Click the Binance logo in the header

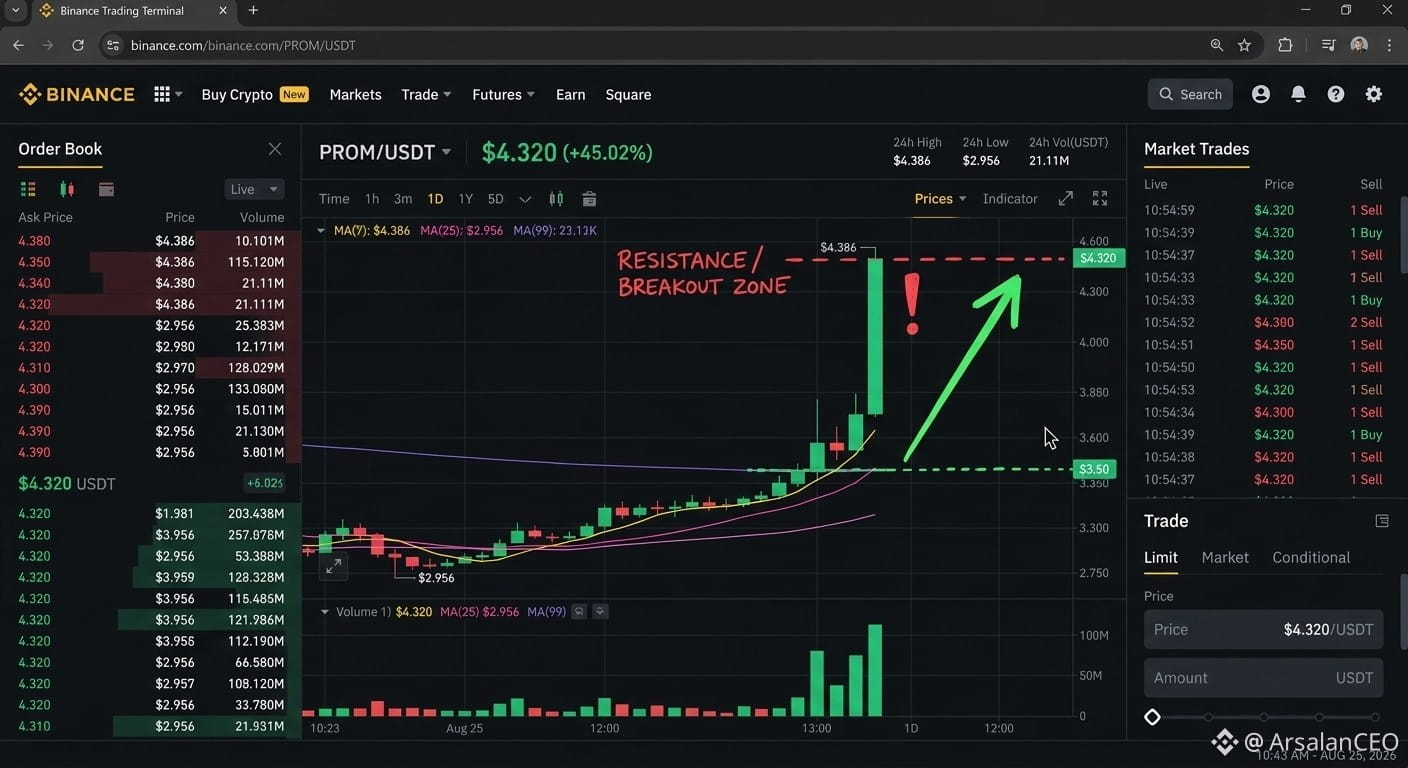[77, 94]
